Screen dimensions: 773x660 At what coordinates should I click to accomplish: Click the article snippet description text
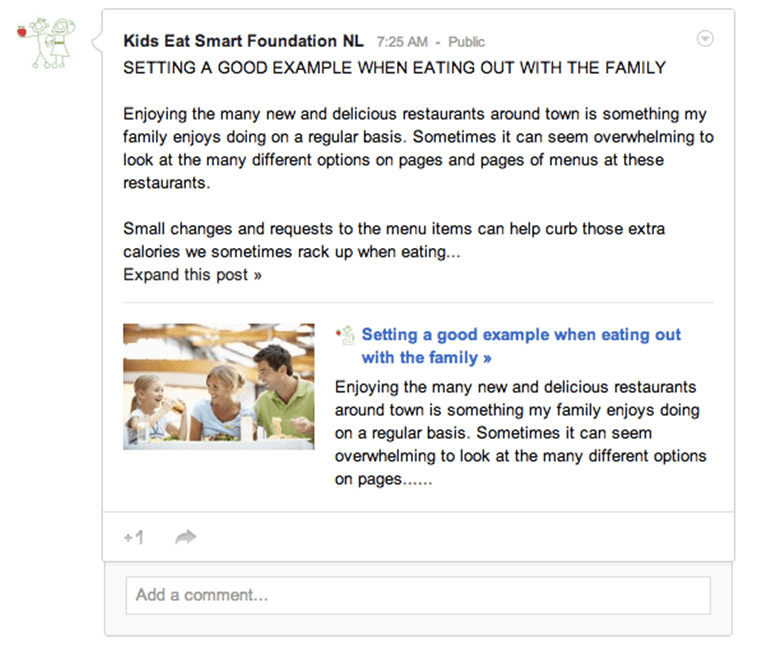tap(521, 433)
